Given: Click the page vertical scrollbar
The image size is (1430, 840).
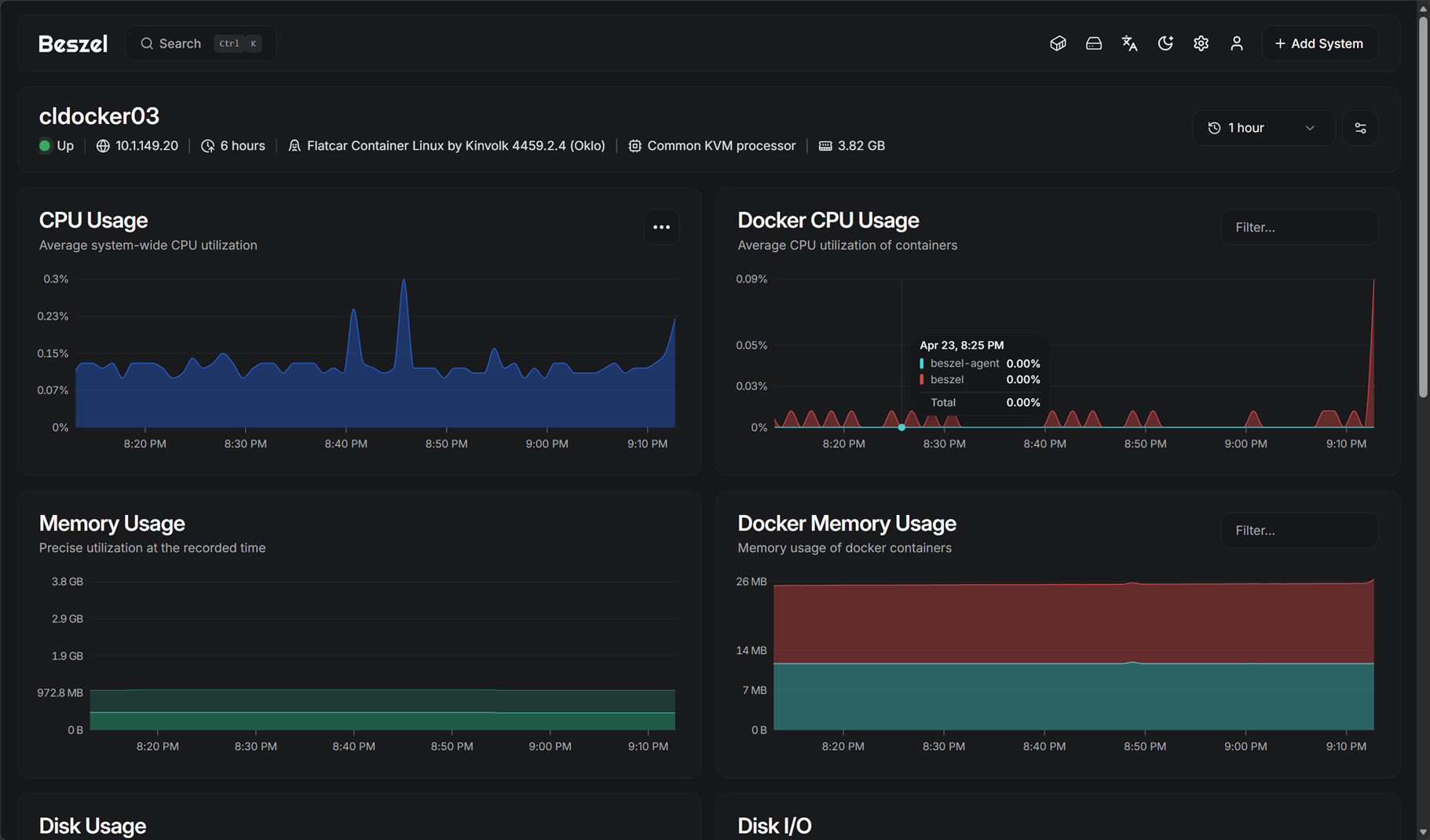Looking at the screenshot, I should pyautogui.click(x=1422, y=204).
